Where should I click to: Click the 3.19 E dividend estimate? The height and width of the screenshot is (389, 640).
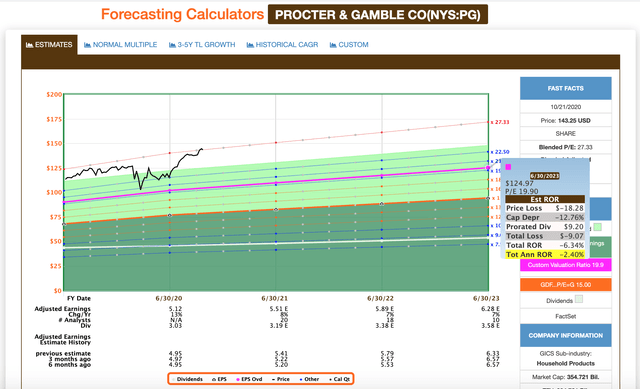tap(278, 326)
